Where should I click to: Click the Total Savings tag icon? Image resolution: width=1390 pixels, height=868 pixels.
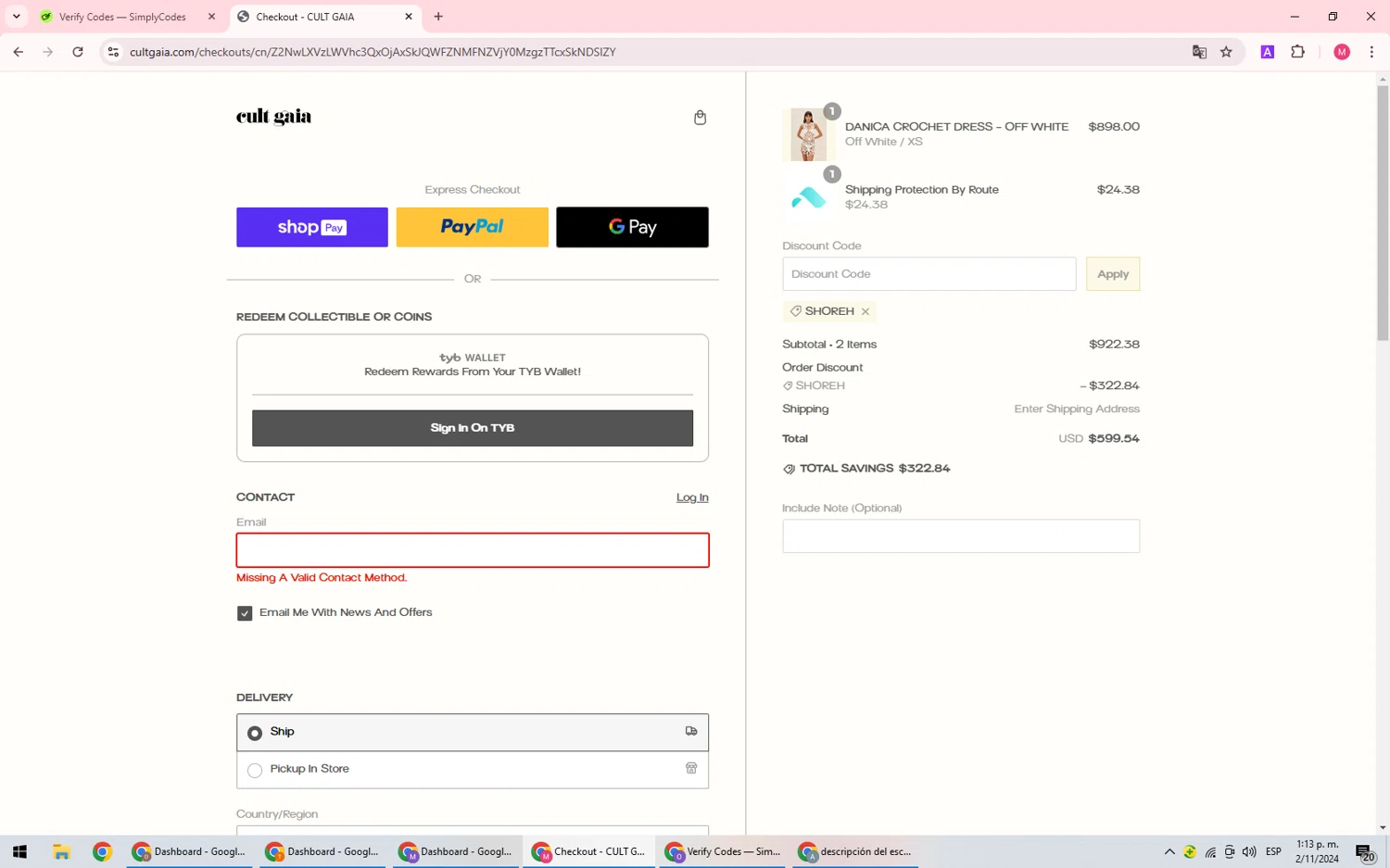(789, 469)
